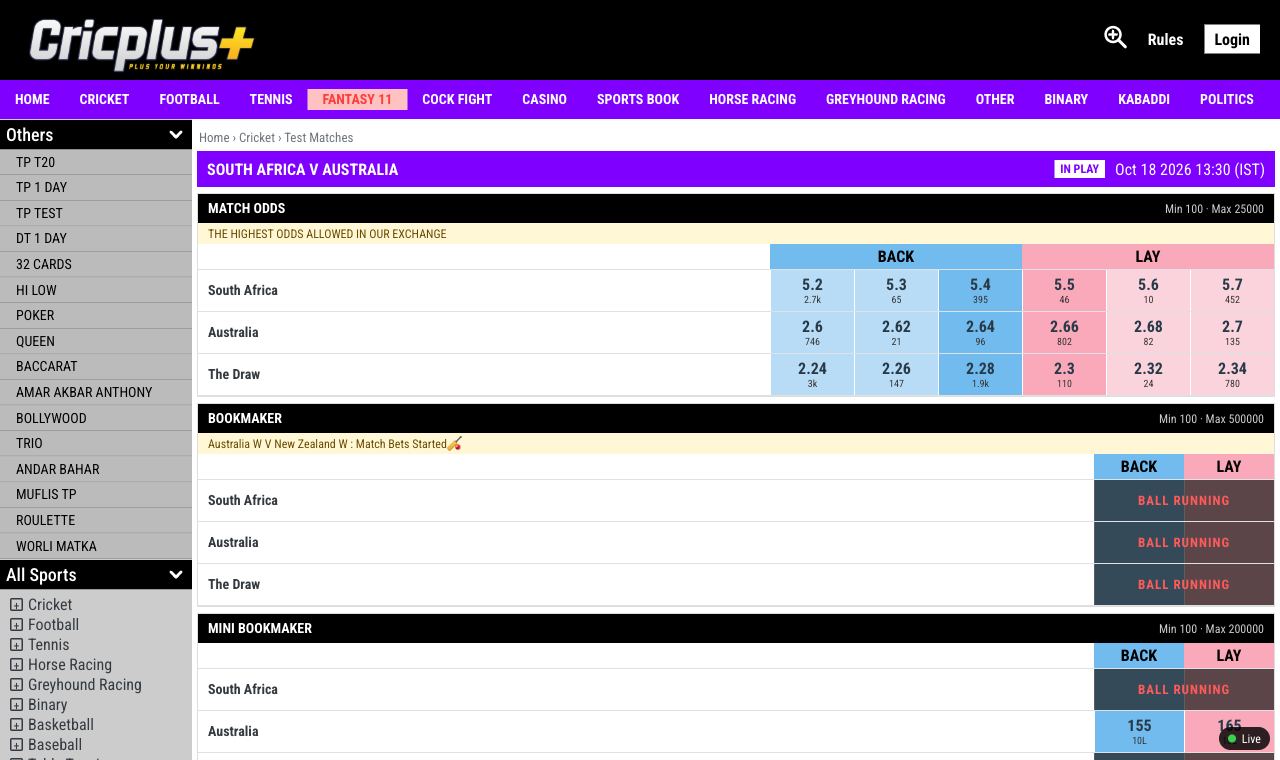The width and height of the screenshot is (1280, 760).
Task: Open the Cricplus+ logo home link
Action: 142,44
